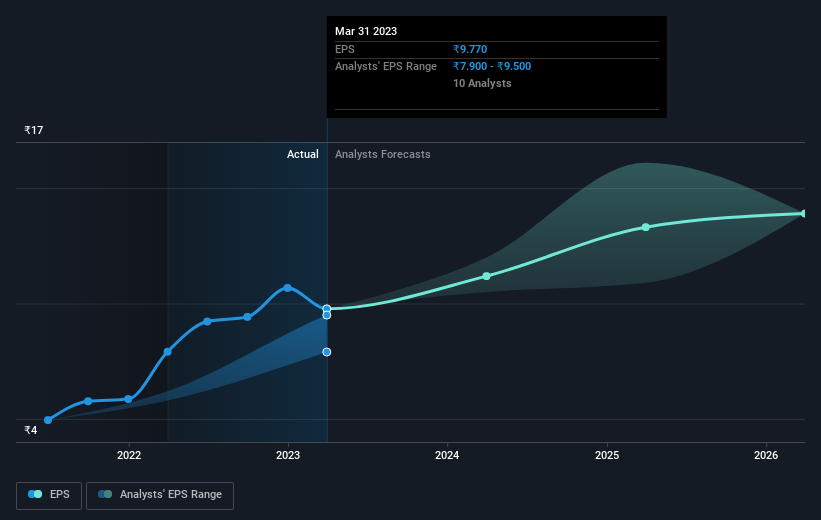821x520 pixels.
Task: Select the 2026 forecast end data point
Action: 804,214
